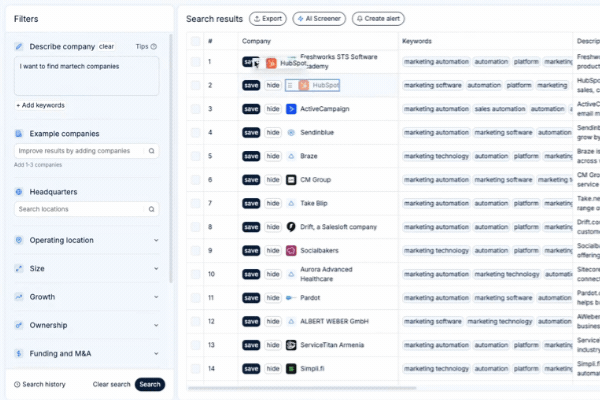Click the Headquarters globe icon
Image resolution: width=600 pixels, height=400 pixels.
pyautogui.click(x=19, y=192)
